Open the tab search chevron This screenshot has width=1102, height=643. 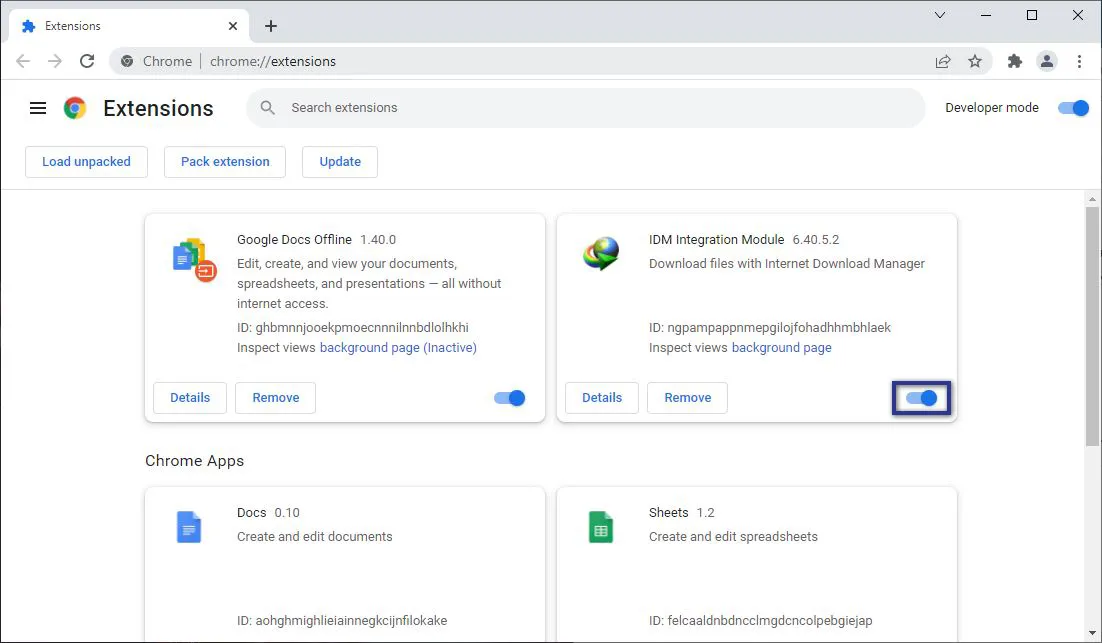(939, 15)
